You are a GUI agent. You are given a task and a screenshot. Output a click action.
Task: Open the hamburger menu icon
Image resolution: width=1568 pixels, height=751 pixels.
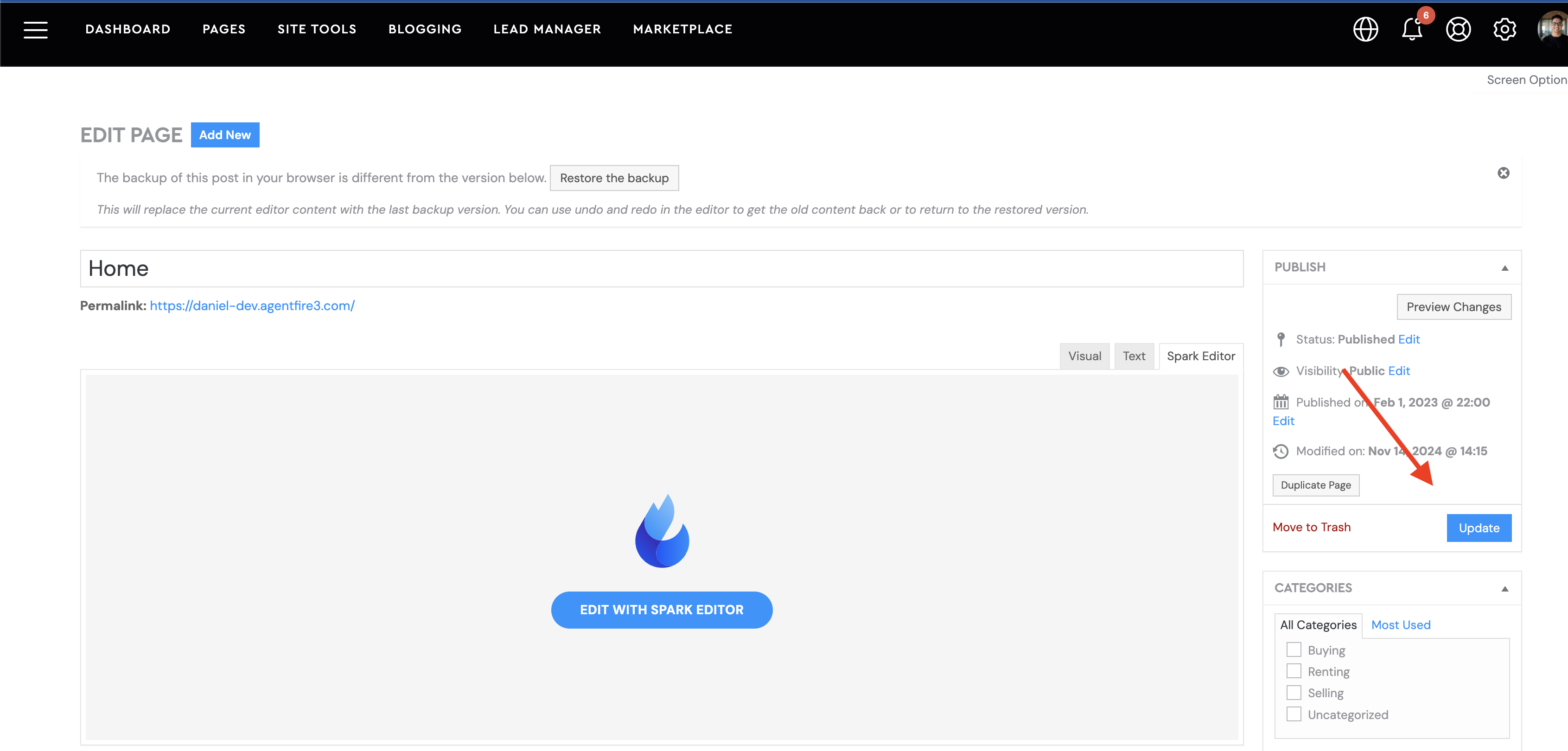35,29
